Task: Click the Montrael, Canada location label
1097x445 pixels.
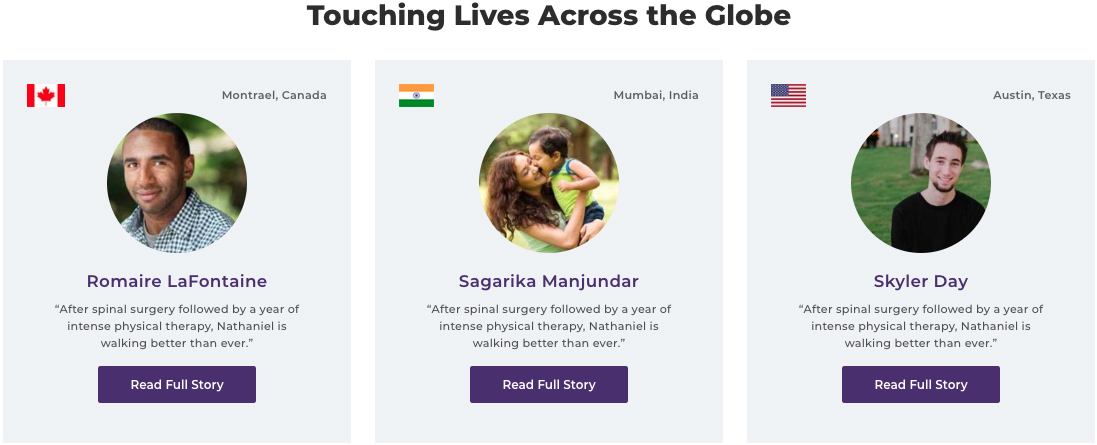Action: [274, 95]
